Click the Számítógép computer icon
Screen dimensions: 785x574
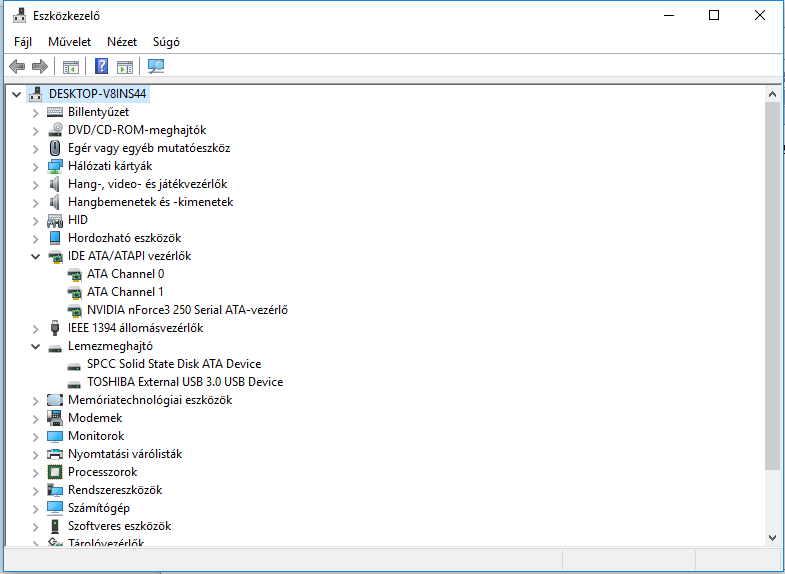coord(55,508)
